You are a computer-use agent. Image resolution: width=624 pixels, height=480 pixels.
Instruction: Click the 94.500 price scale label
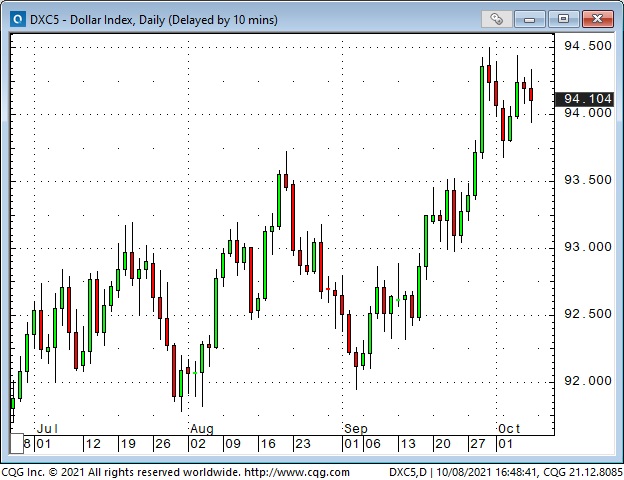(587, 46)
